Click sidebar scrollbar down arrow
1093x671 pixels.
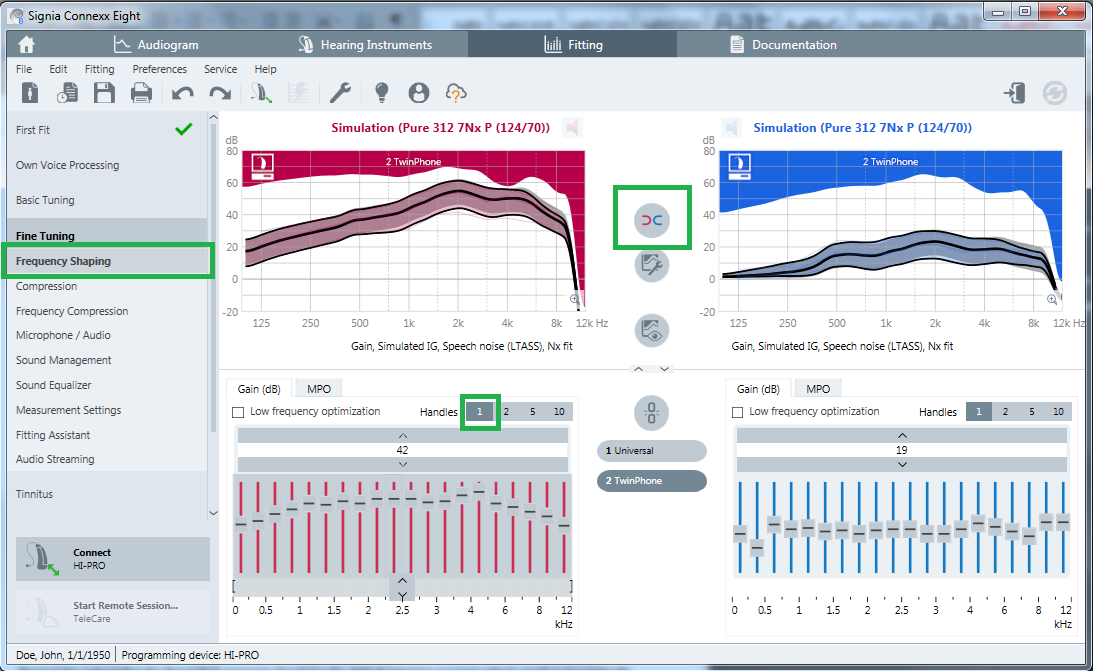click(x=213, y=514)
